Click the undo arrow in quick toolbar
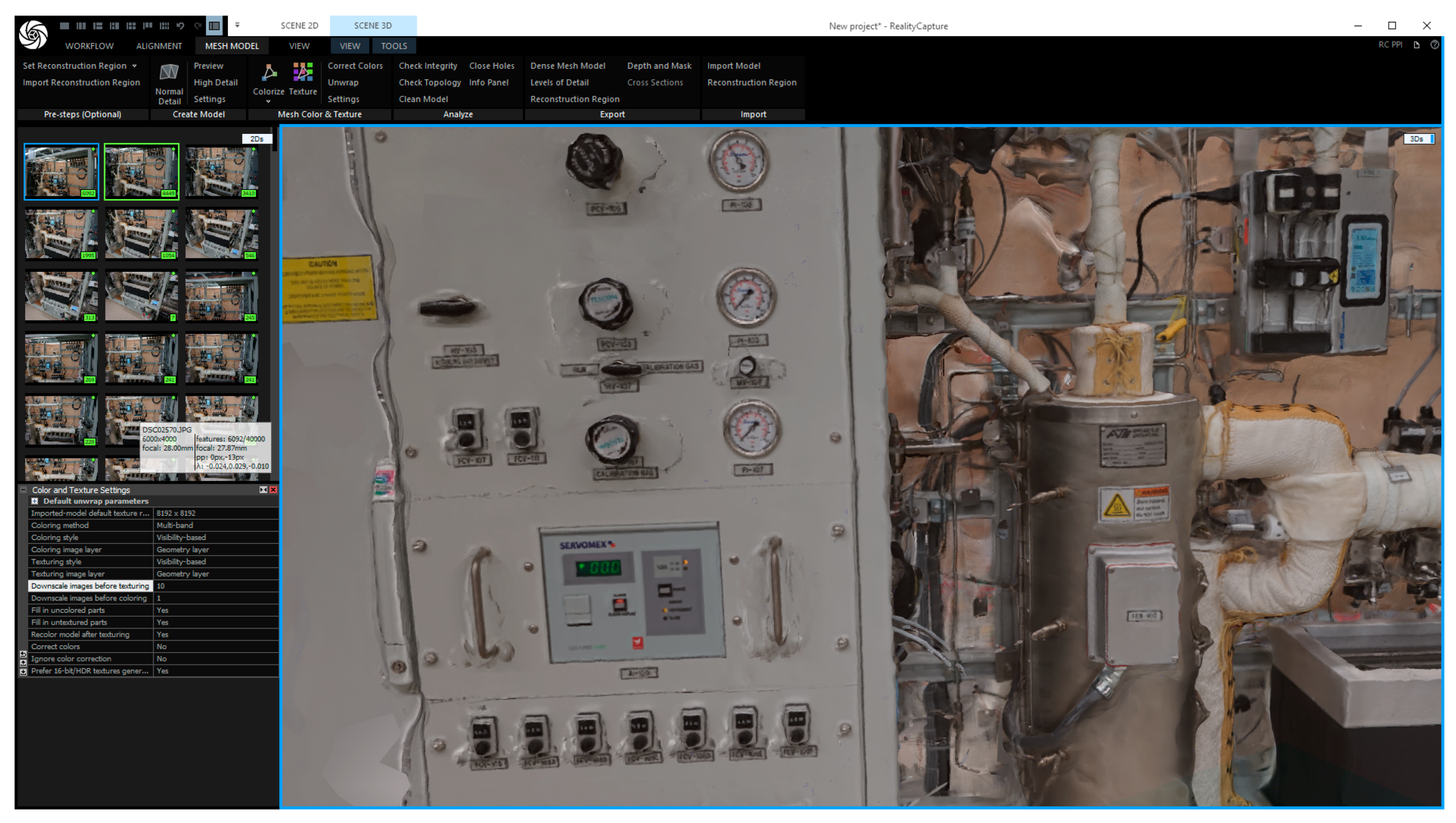Image resolution: width=1456 pixels, height=823 pixels. click(x=180, y=25)
